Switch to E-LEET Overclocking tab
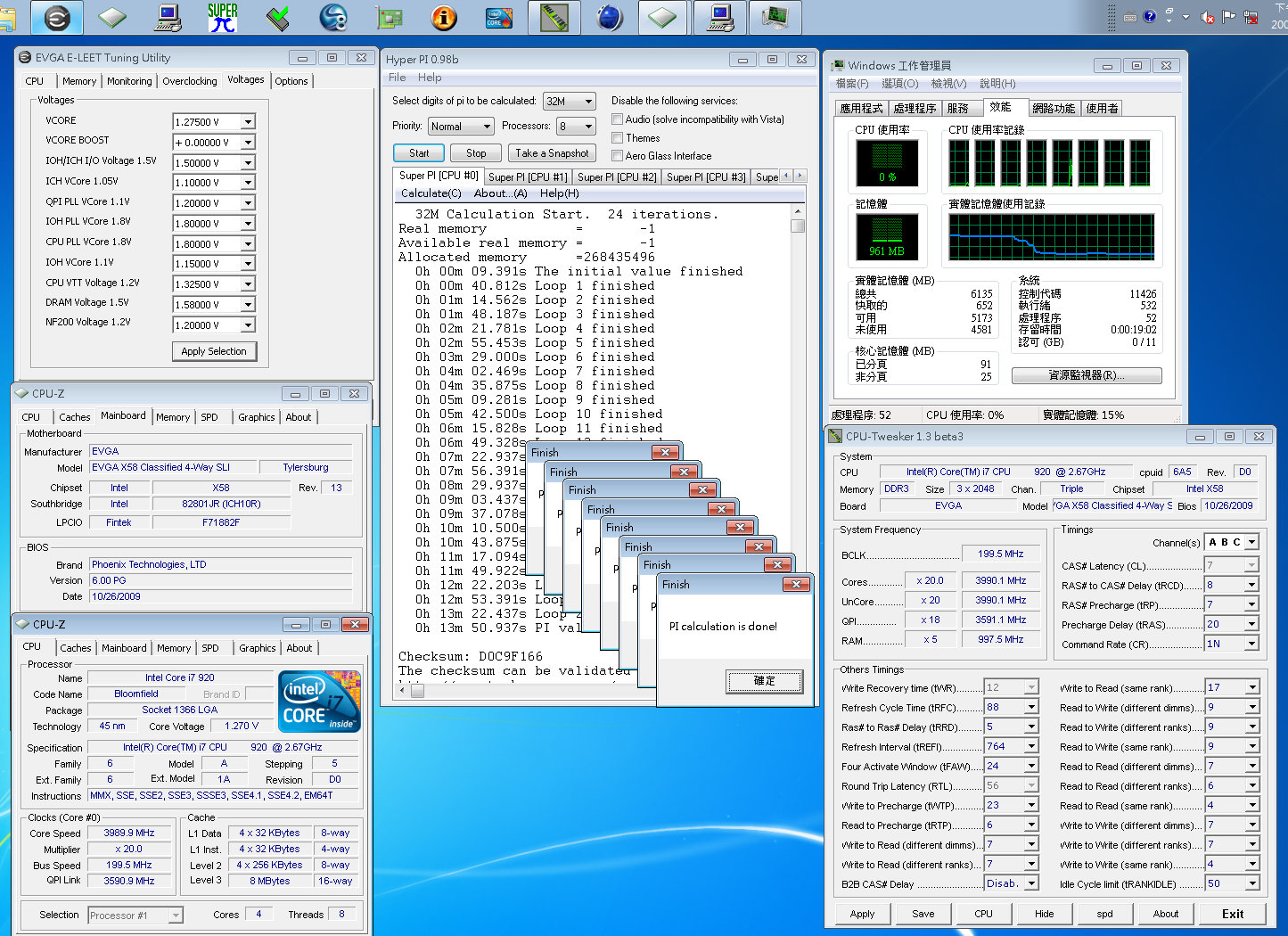The image size is (1288, 936). 189,81
